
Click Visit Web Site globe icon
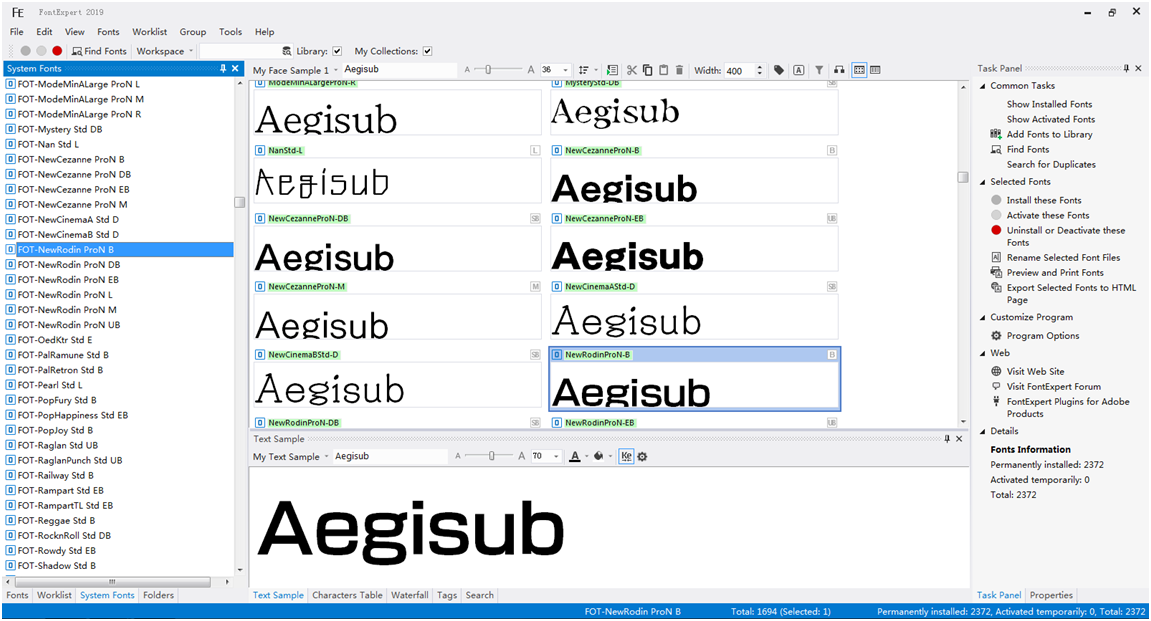tap(996, 371)
